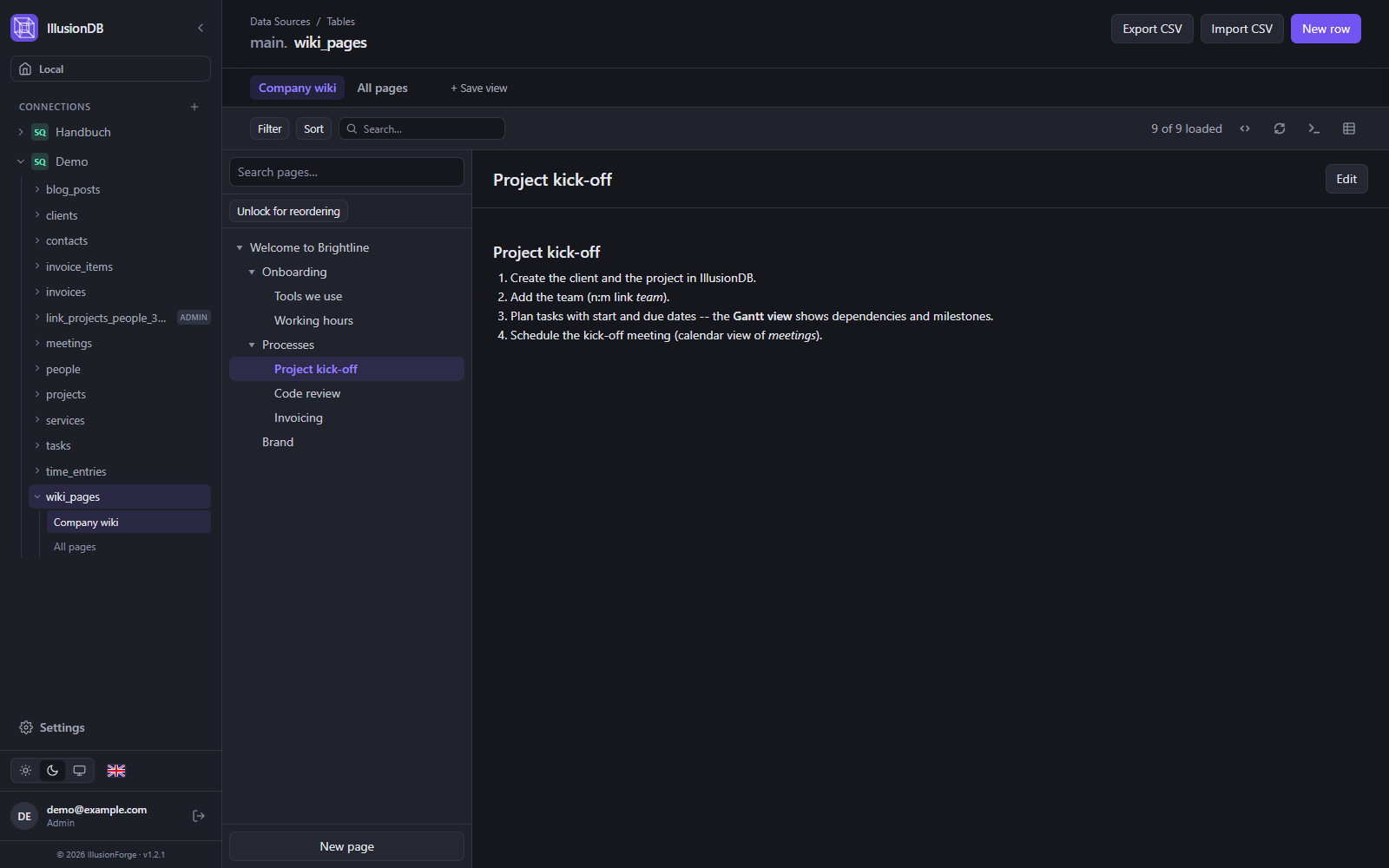This screenshot has height=868, width=1389.
Task: Open the SQL console terminal icon
Action: point(1314,128)
